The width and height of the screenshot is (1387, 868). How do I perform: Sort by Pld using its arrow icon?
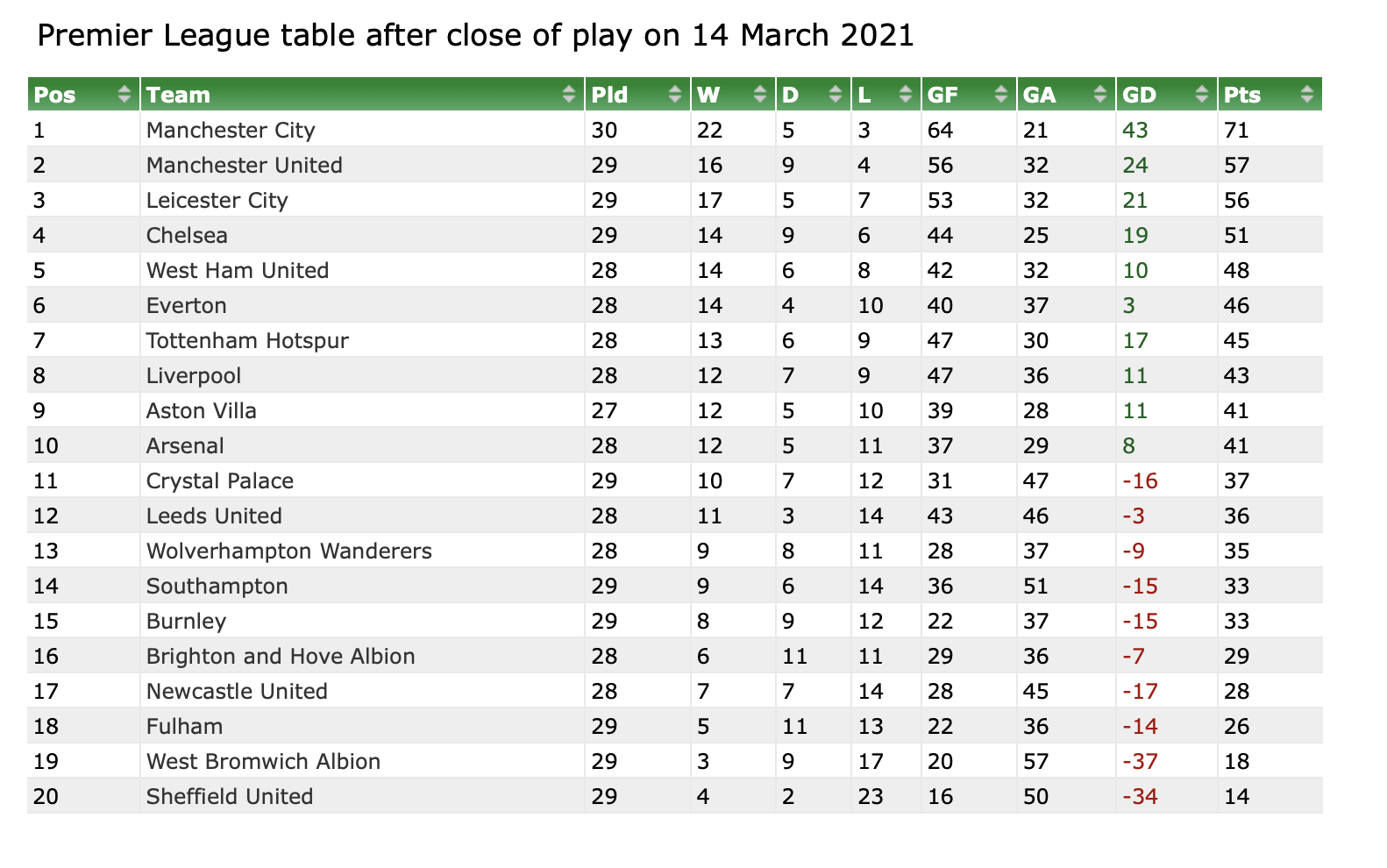[x=675, y=95]
